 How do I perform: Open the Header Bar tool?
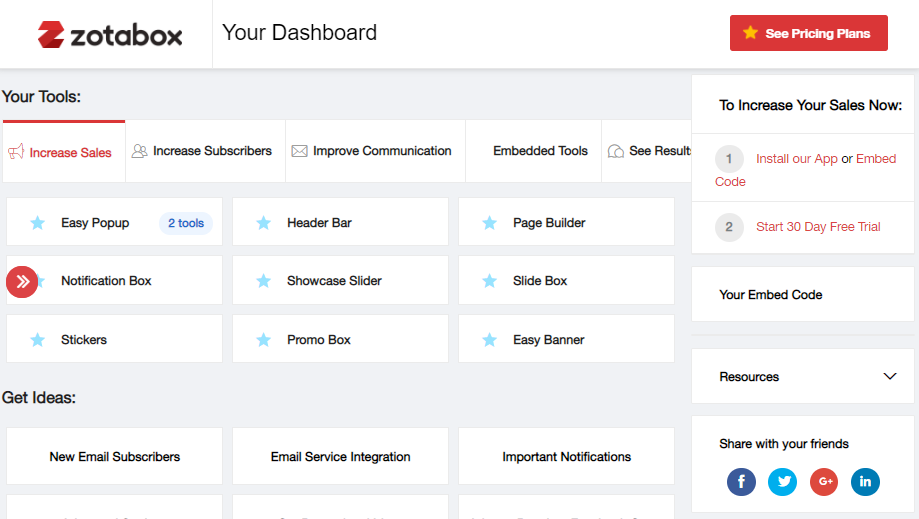pos(341,222)
